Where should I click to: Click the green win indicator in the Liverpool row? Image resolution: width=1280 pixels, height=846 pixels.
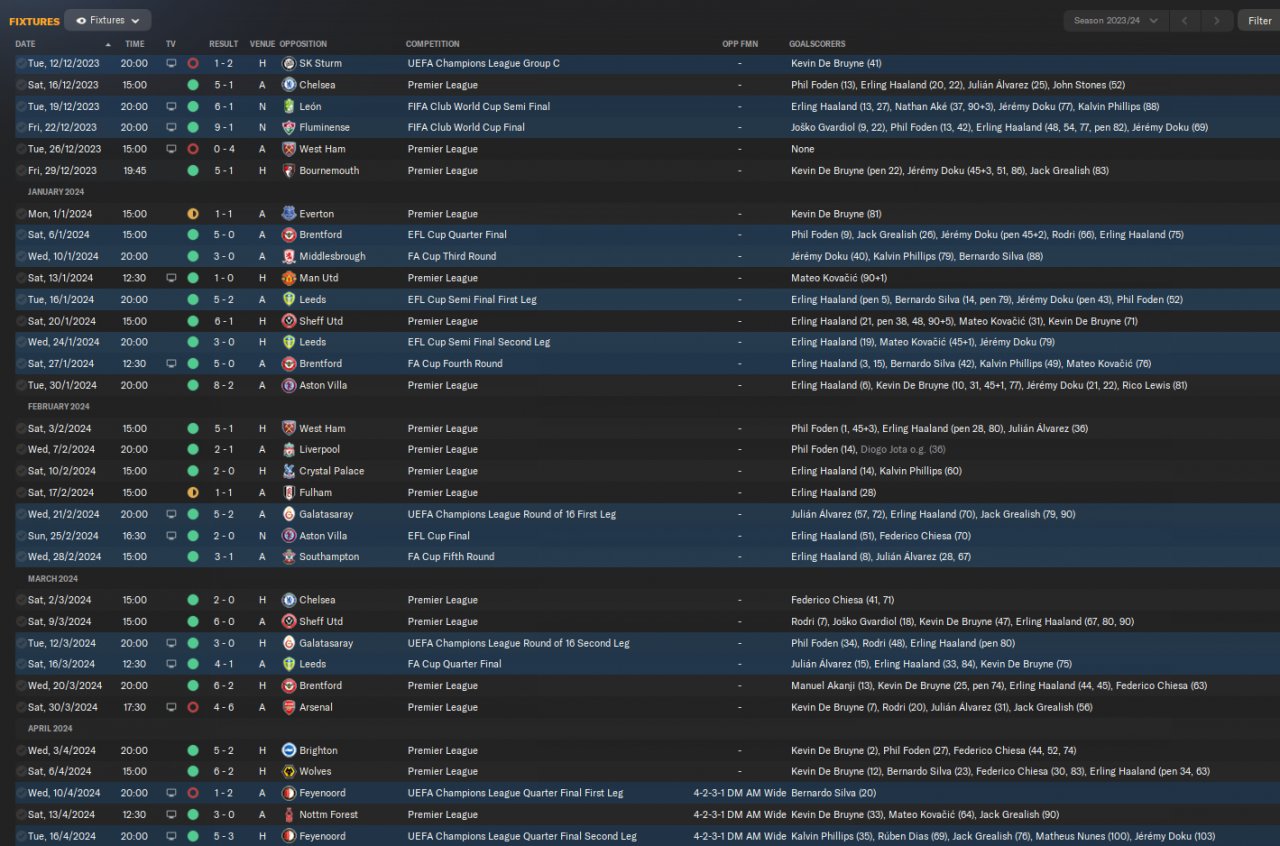[x=193, y=450]
